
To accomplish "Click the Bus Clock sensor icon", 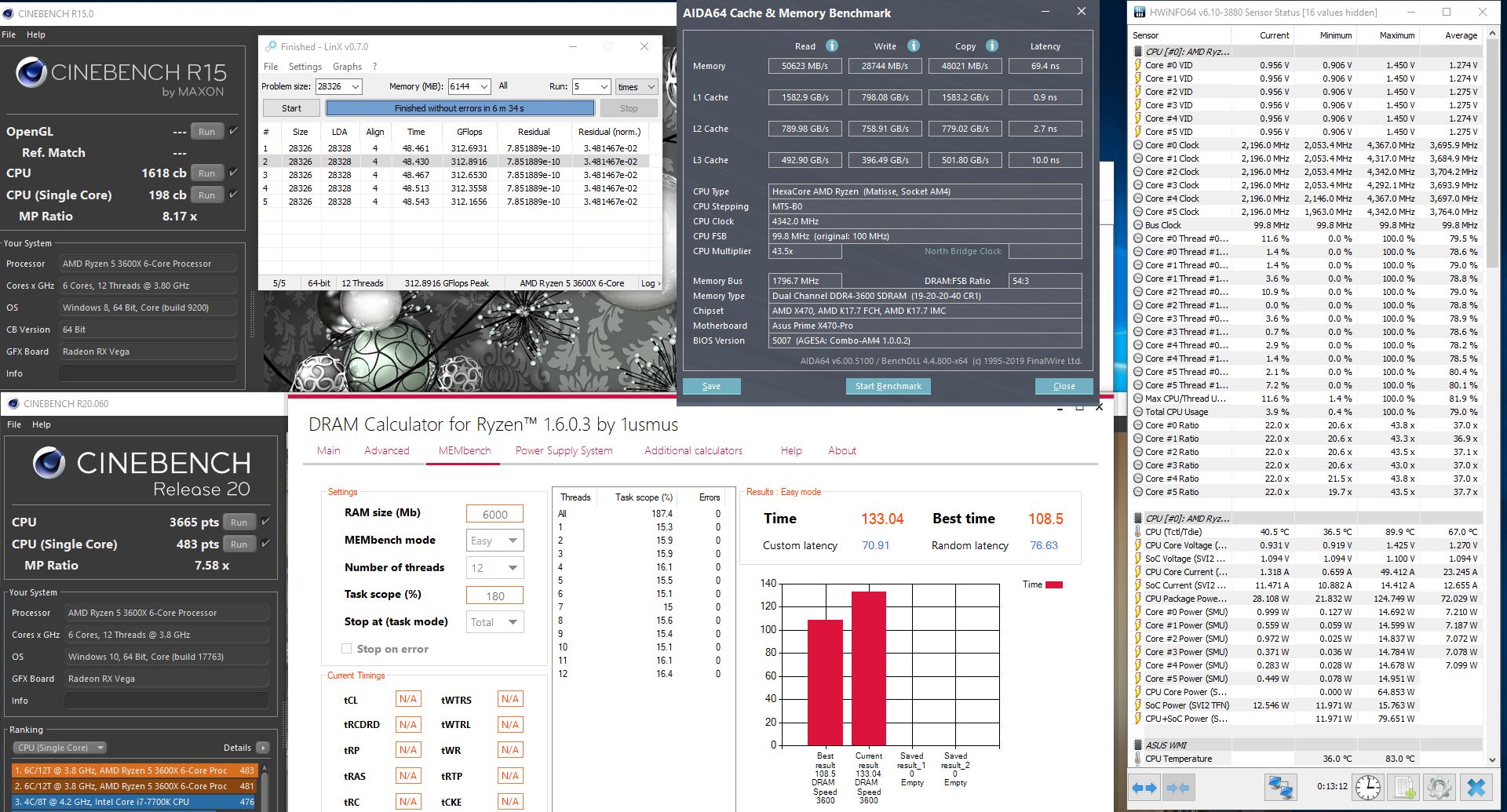I will click(x=1138, y=225).
